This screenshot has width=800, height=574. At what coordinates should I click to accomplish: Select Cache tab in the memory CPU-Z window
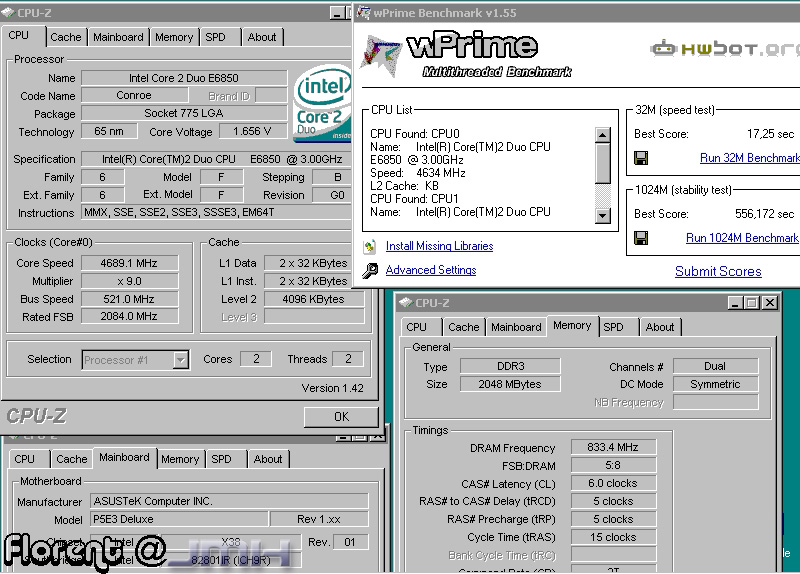[x=464, y=327]
